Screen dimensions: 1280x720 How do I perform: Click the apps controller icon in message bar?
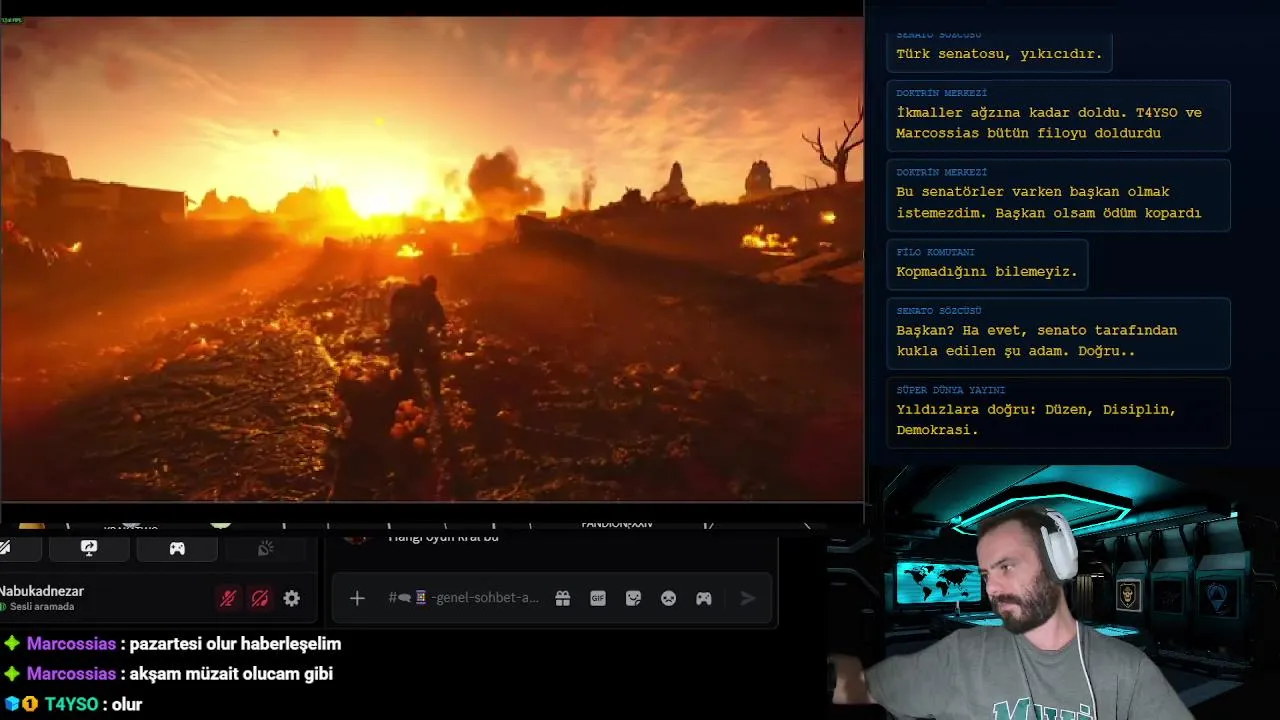click(704, 598)
